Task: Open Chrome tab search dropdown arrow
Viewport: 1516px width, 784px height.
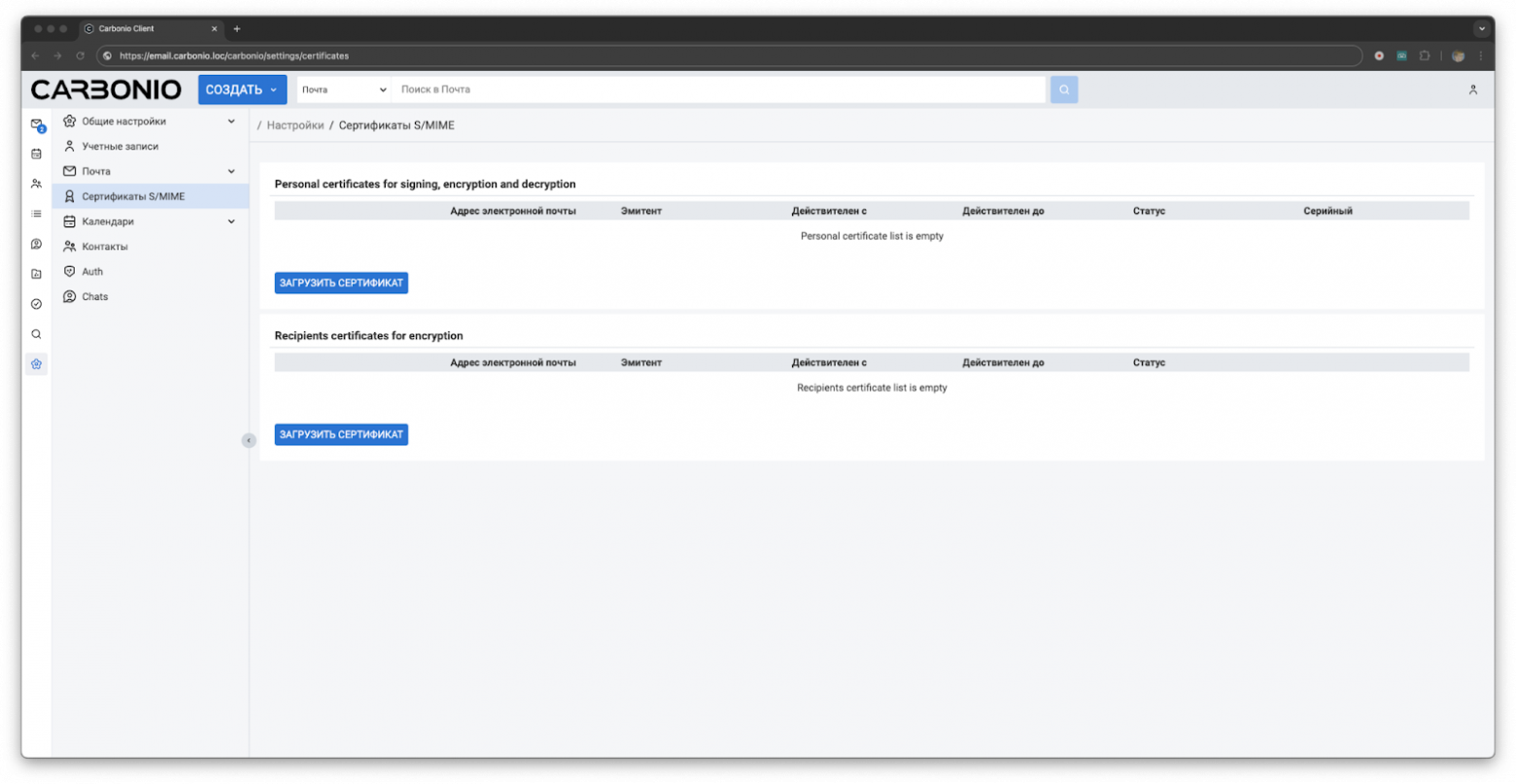Action: [1481, 29]
